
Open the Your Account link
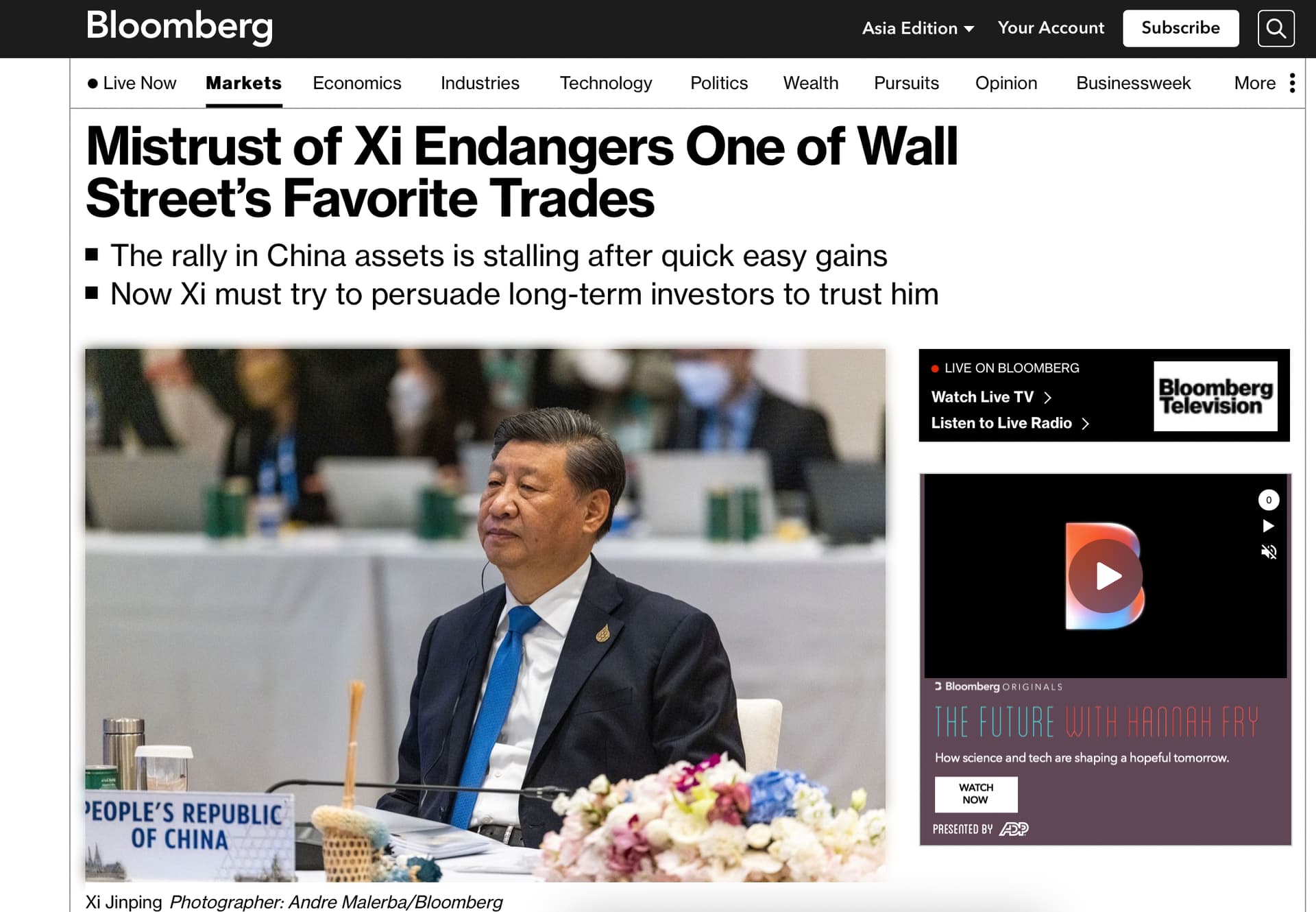(x=1051, y=28)
